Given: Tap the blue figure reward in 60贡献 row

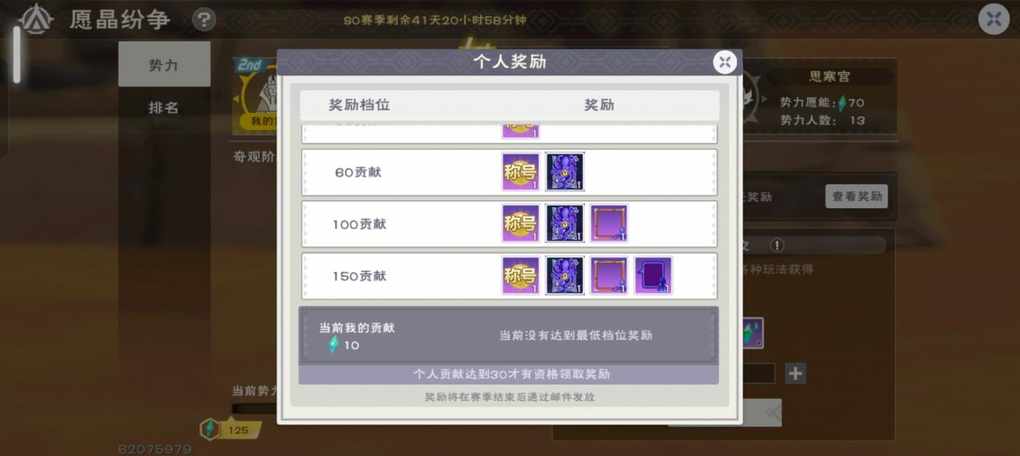Looking at the screenshot, I should 565,172.
